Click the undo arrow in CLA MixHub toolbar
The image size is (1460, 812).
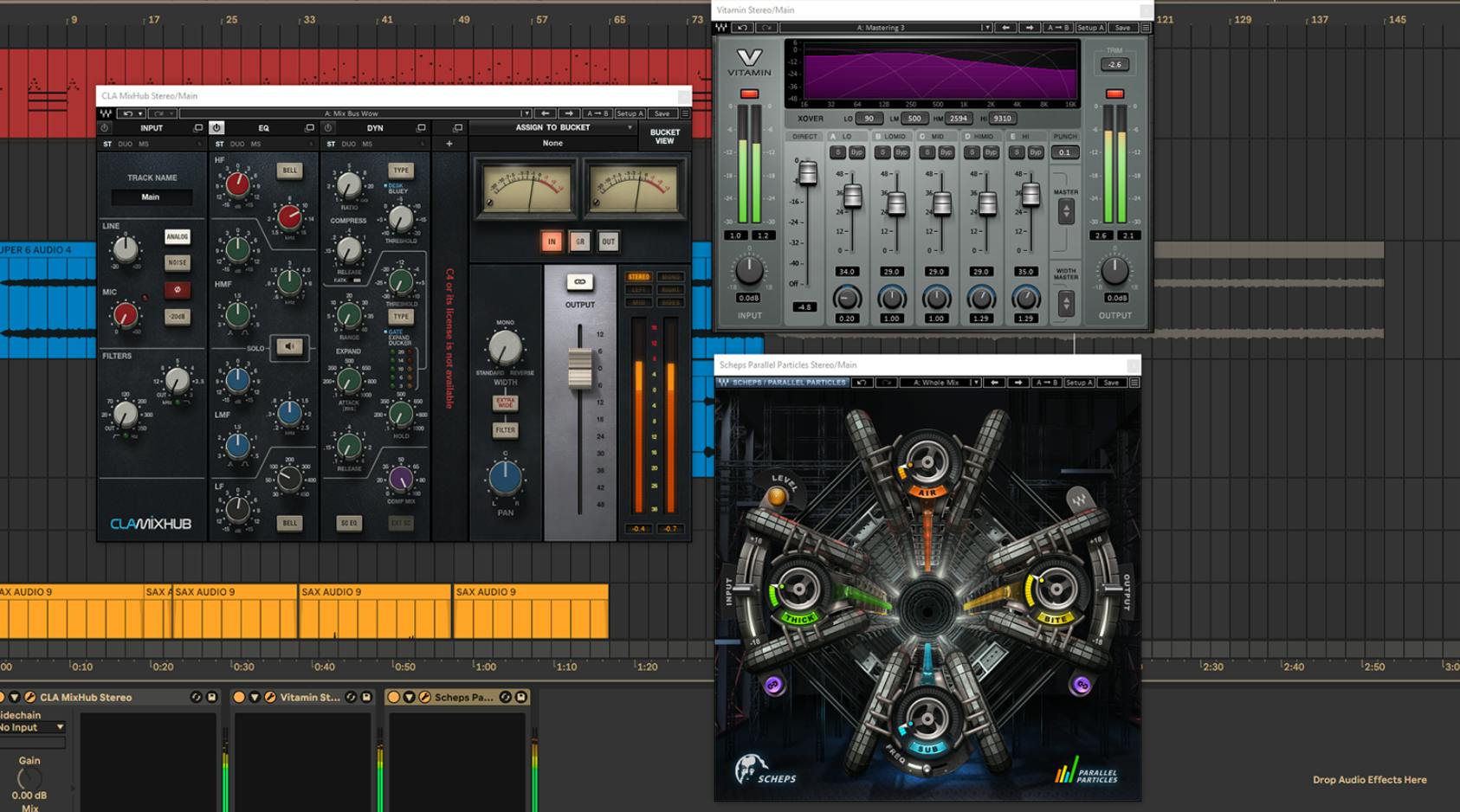pyautogui.click(x=128, y=113)
